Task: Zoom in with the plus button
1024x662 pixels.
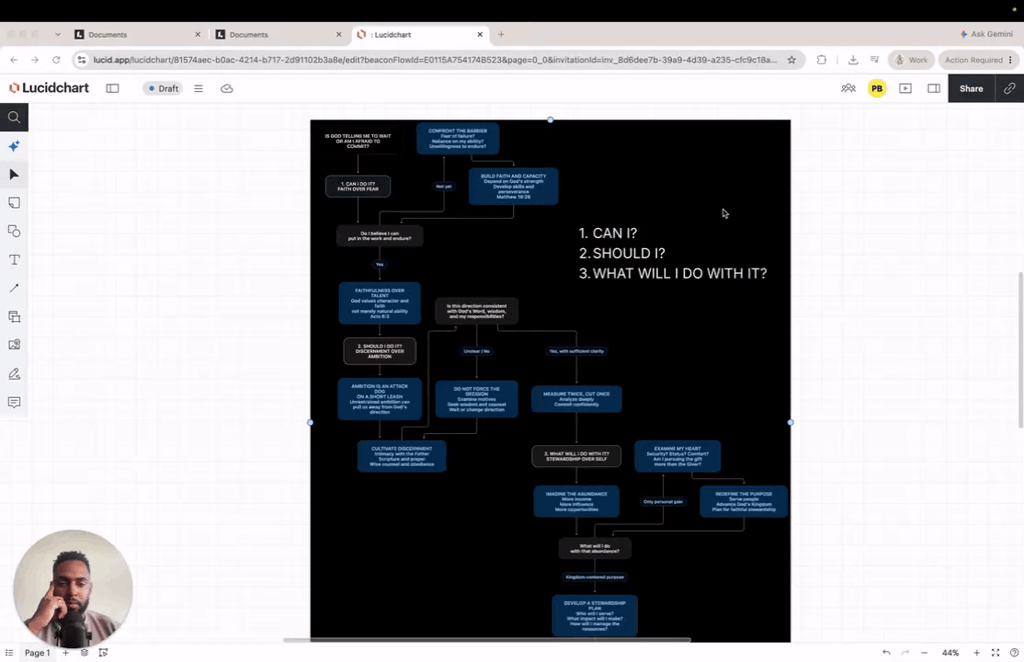Action: point(976,652)
